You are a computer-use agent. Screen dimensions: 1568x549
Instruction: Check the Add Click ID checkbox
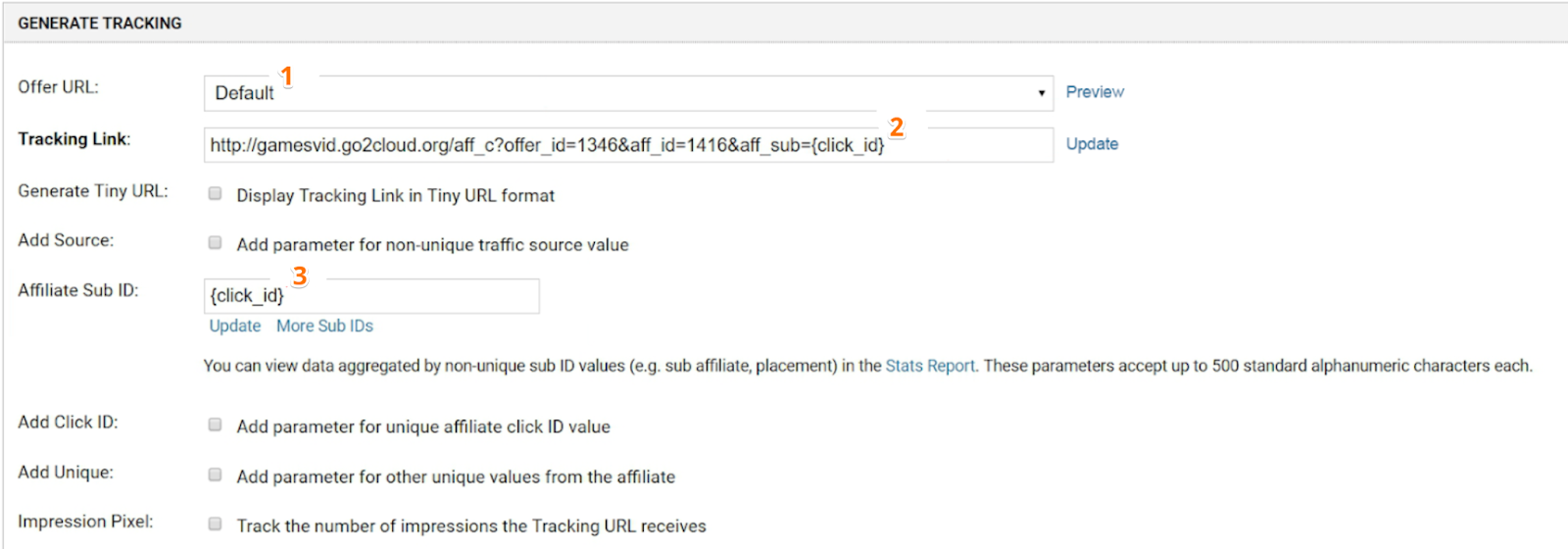(215, 425)
